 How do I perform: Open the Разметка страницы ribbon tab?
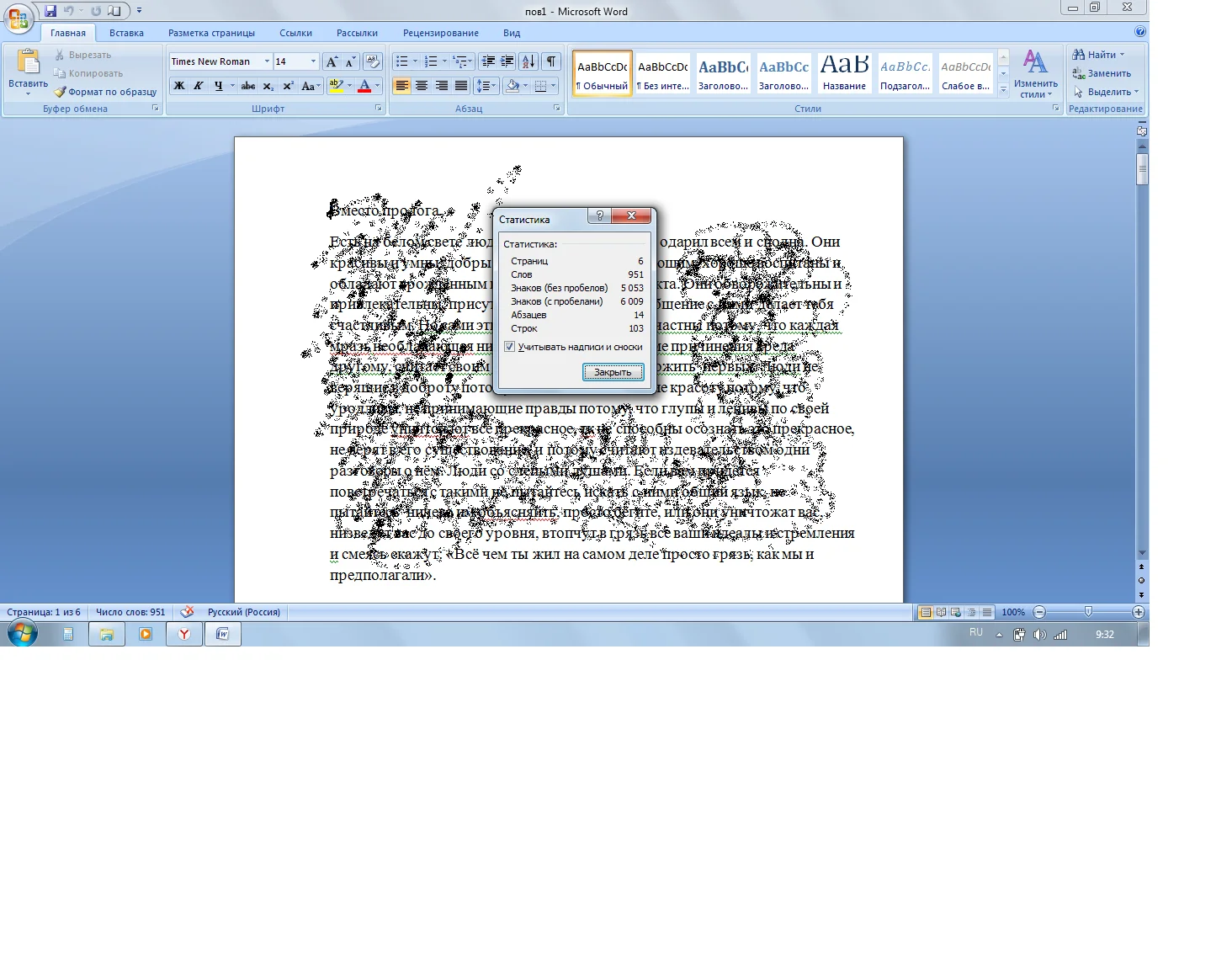(x=211, y=33)
